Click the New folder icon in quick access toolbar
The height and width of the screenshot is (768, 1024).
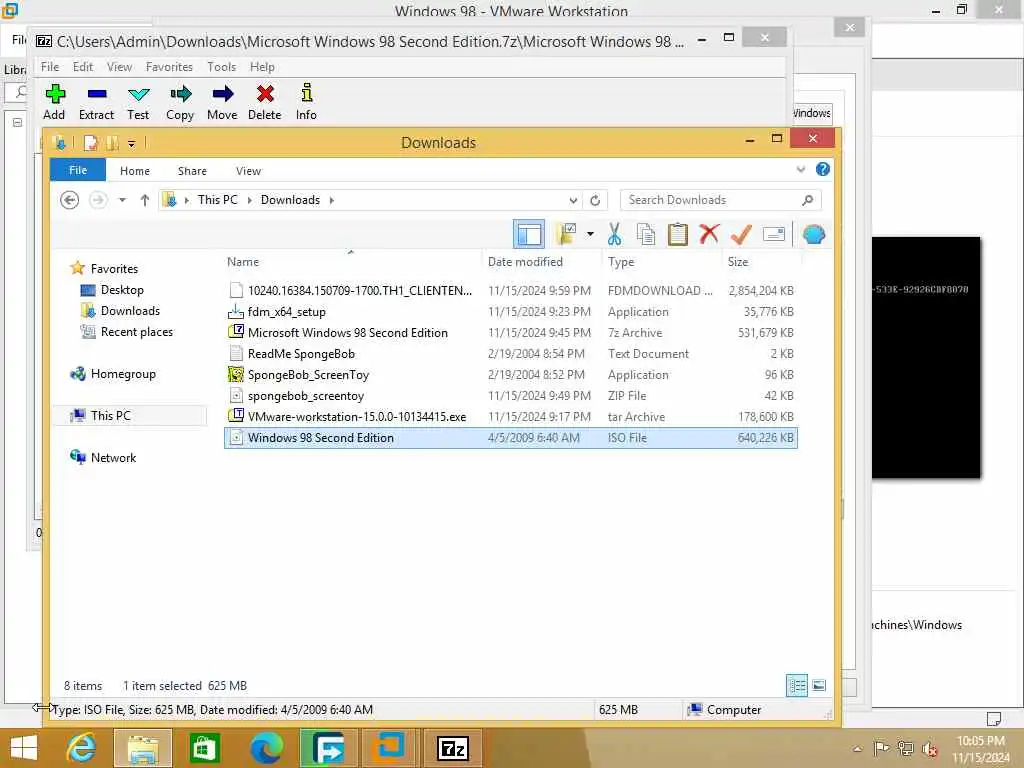pyautogui.click(x=113, y=142)
